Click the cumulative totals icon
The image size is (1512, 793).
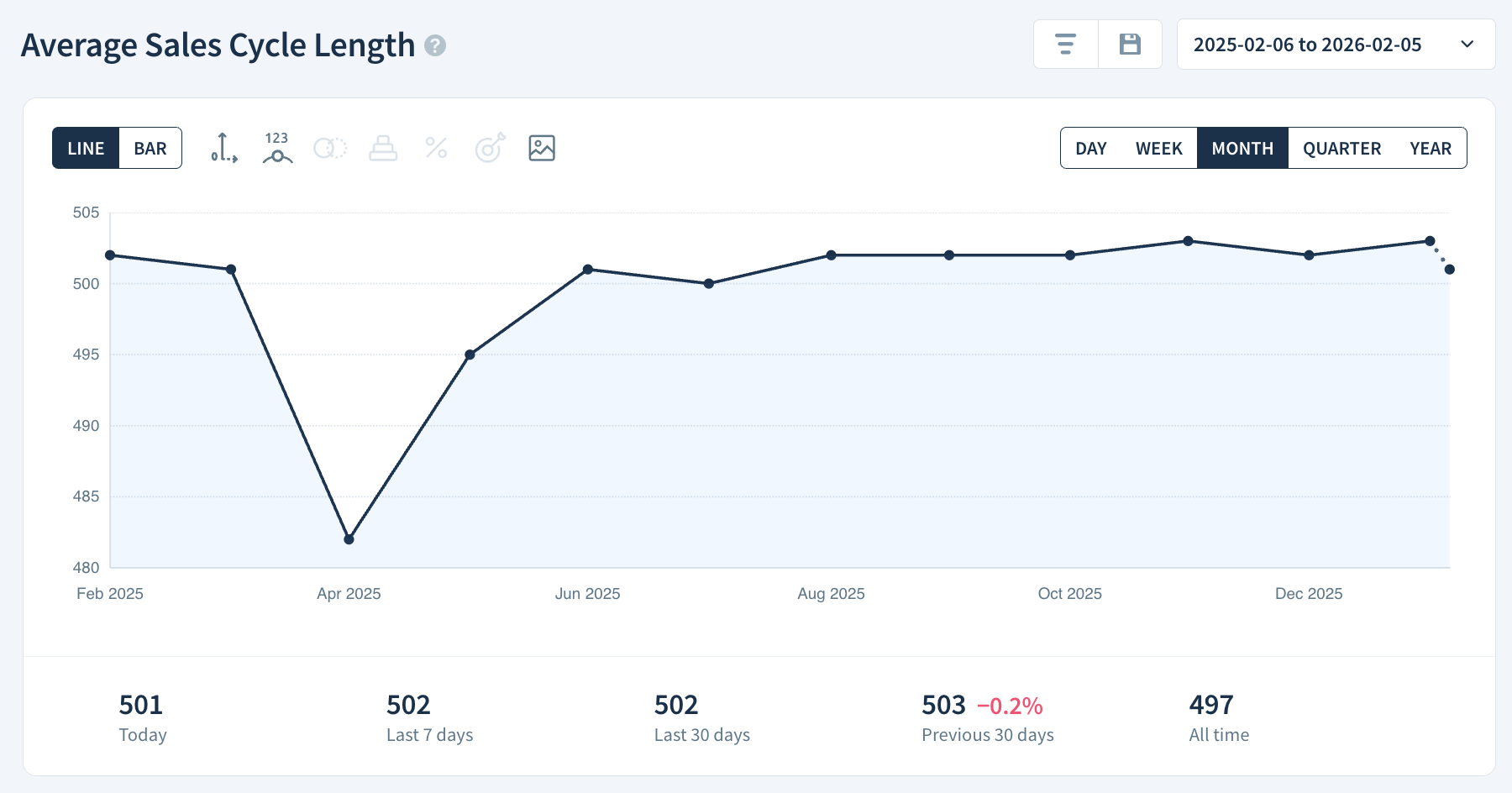point(383,148)
